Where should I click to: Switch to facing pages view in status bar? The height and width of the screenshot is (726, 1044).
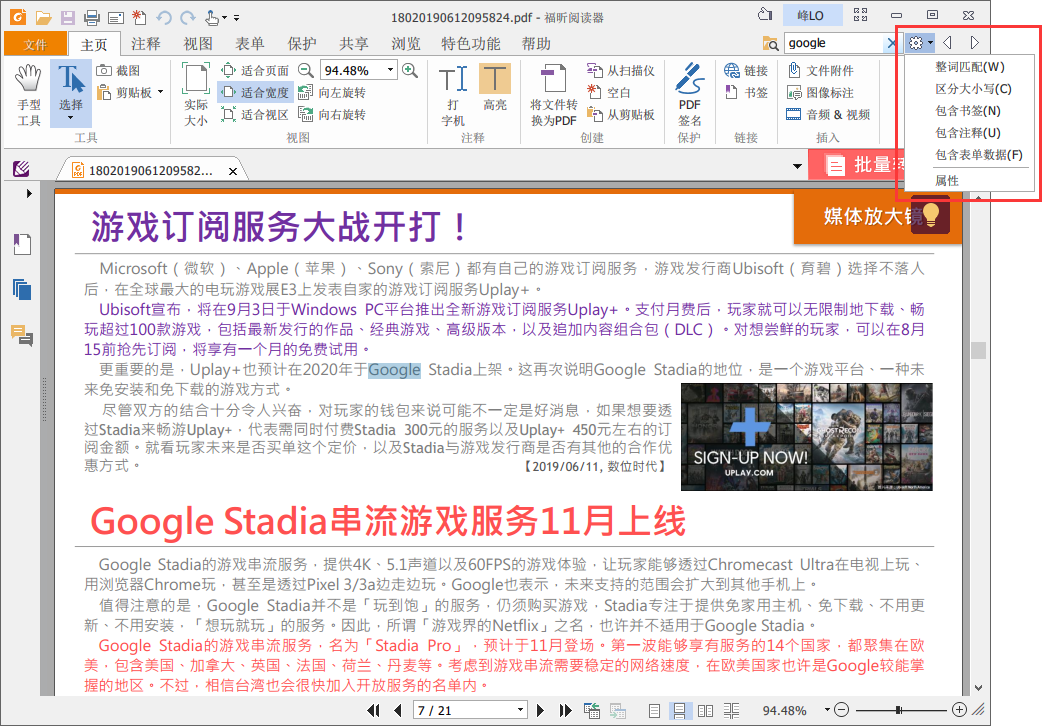(x=705, y=711)
